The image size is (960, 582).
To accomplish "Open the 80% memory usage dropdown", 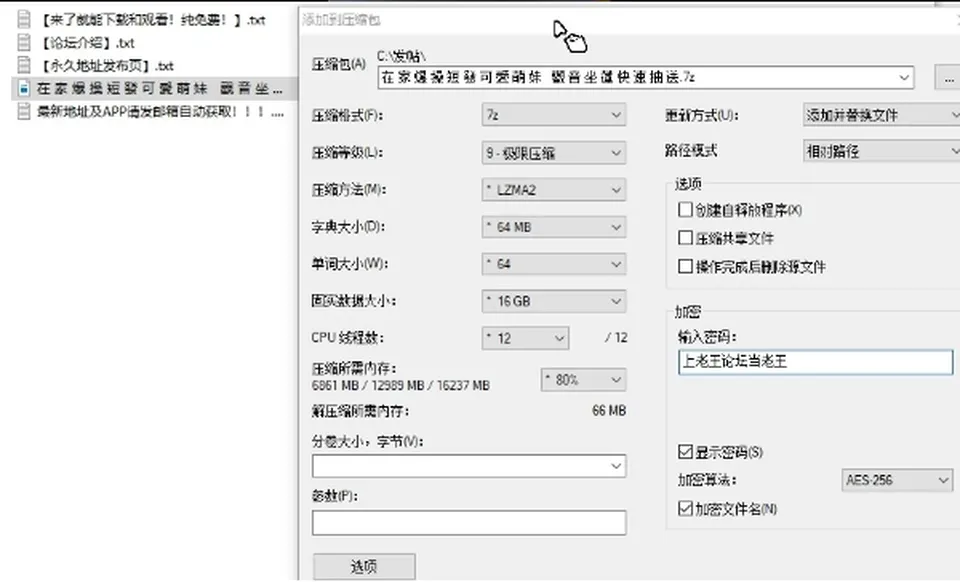I will pyautogui.click(x=583, y=380).
